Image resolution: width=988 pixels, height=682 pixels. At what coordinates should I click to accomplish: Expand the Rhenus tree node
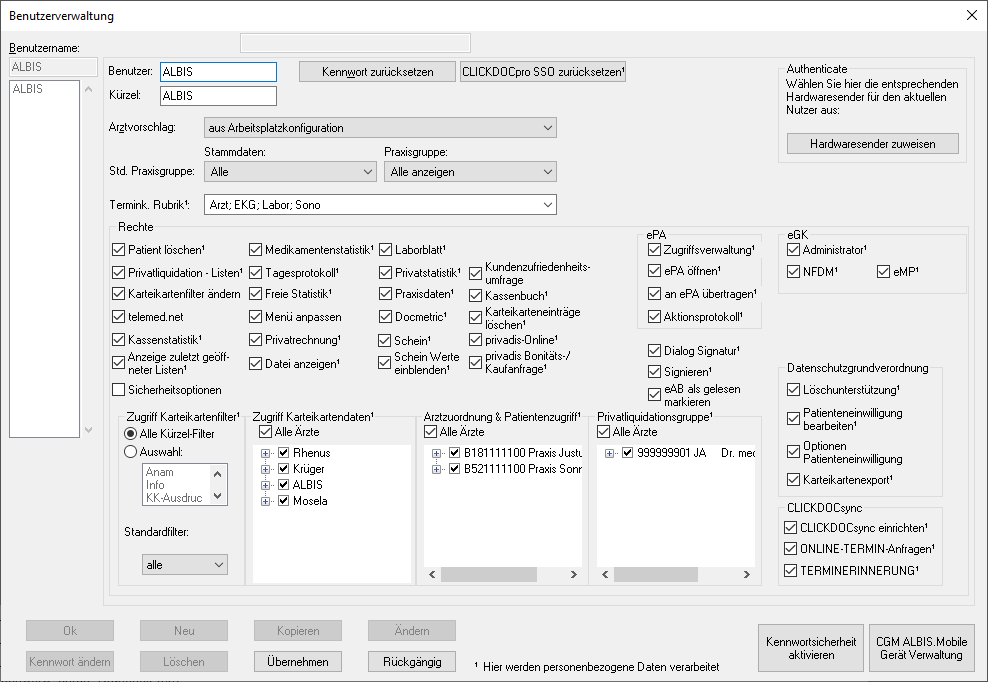(x=266, y=453)
